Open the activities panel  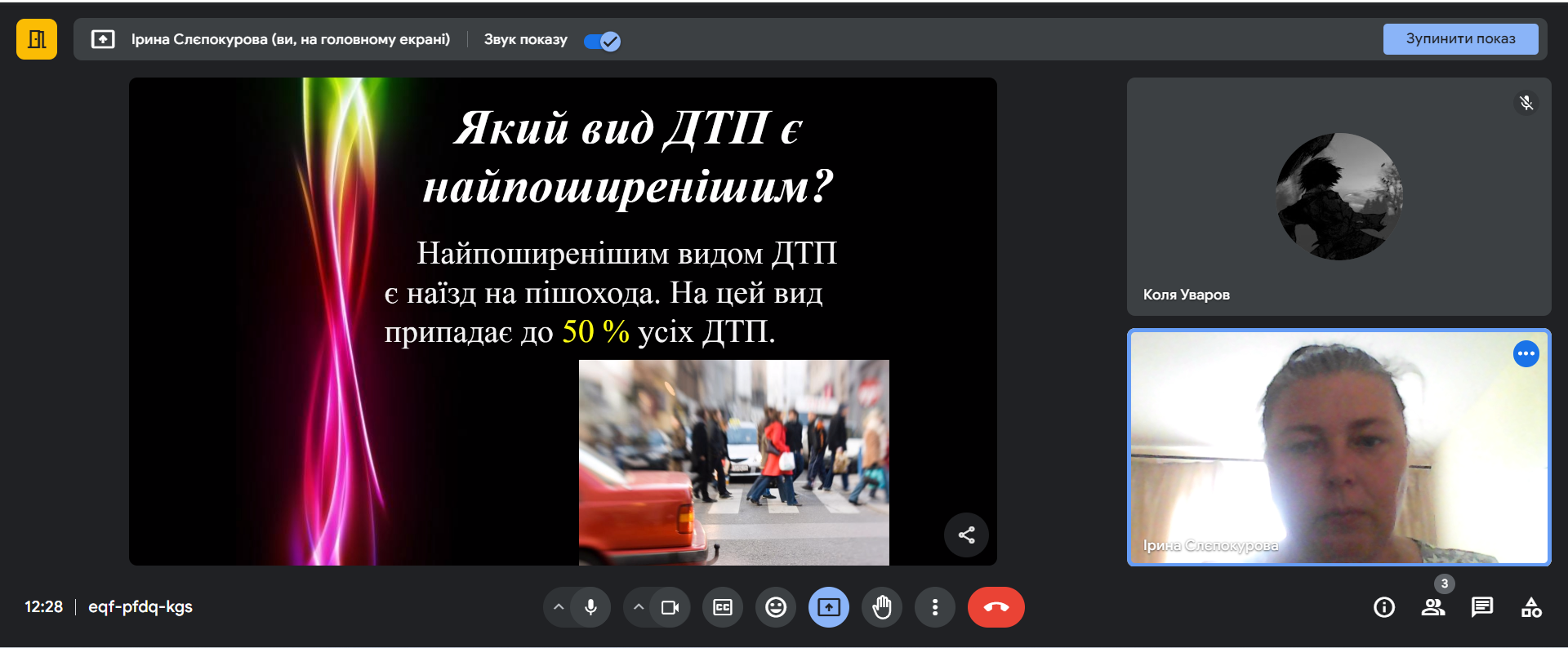[1531, 607]
